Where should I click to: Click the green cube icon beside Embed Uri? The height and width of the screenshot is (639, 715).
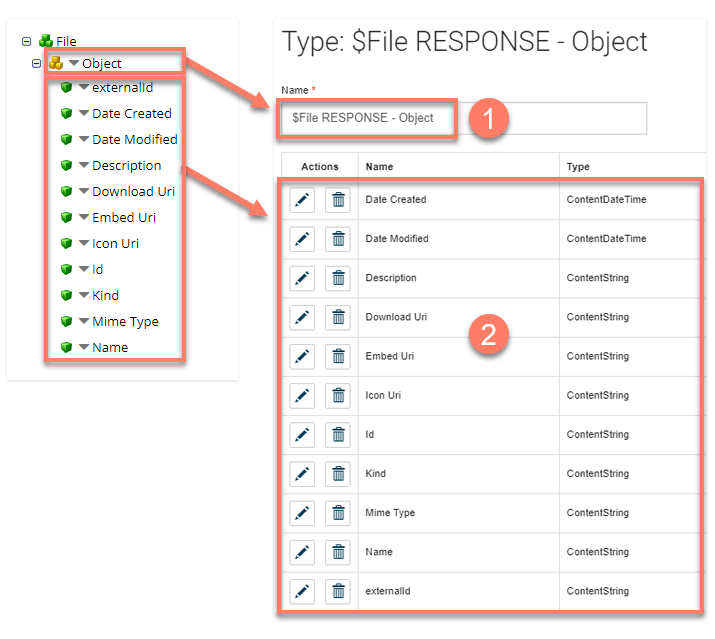pyautogui.click(x=67, y=218)
